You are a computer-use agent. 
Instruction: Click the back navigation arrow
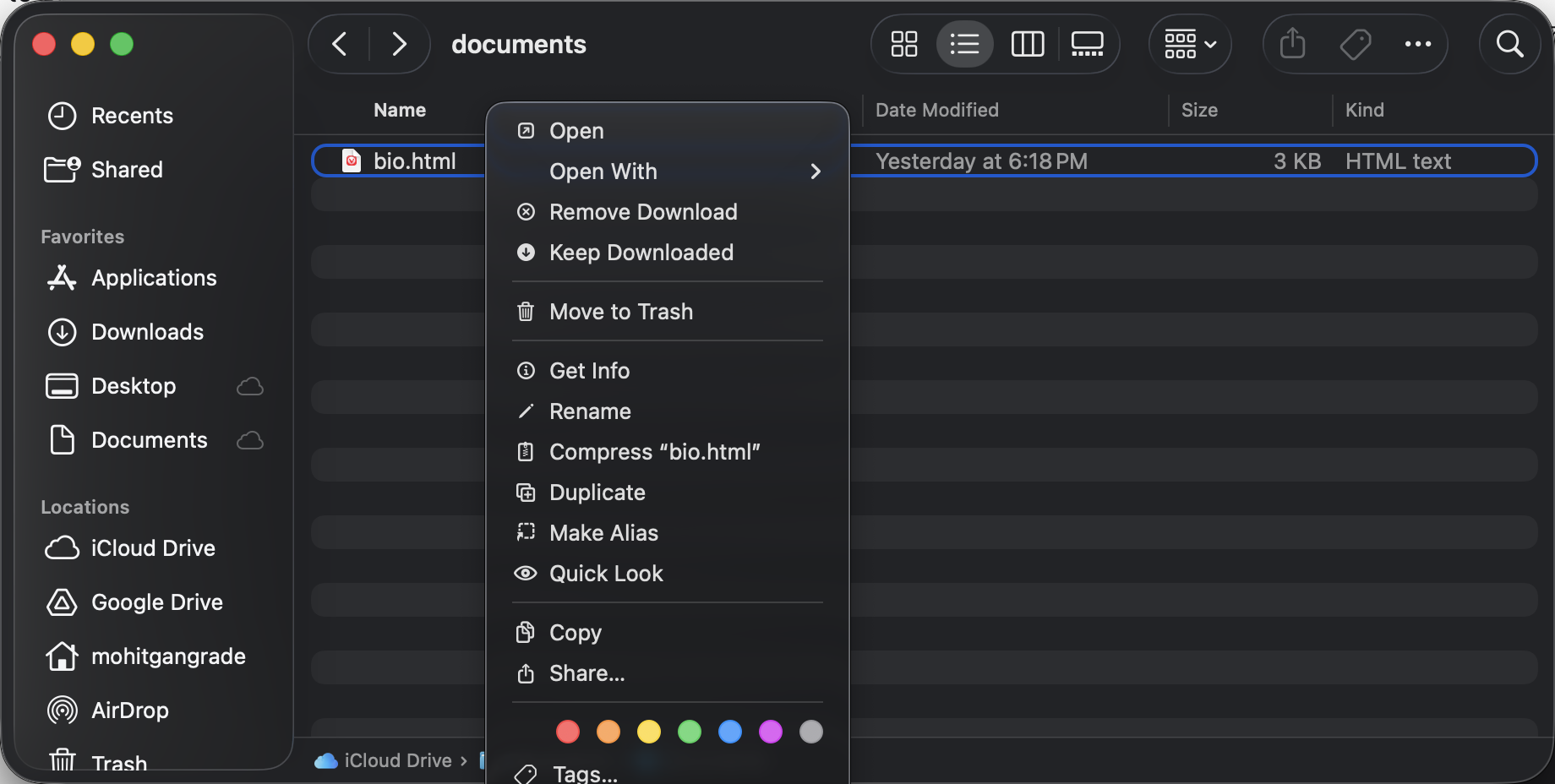[339, 44]
